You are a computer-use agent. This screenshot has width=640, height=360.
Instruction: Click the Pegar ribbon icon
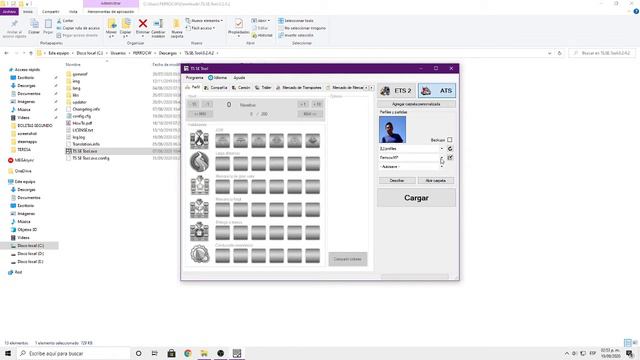pos(48,27)
